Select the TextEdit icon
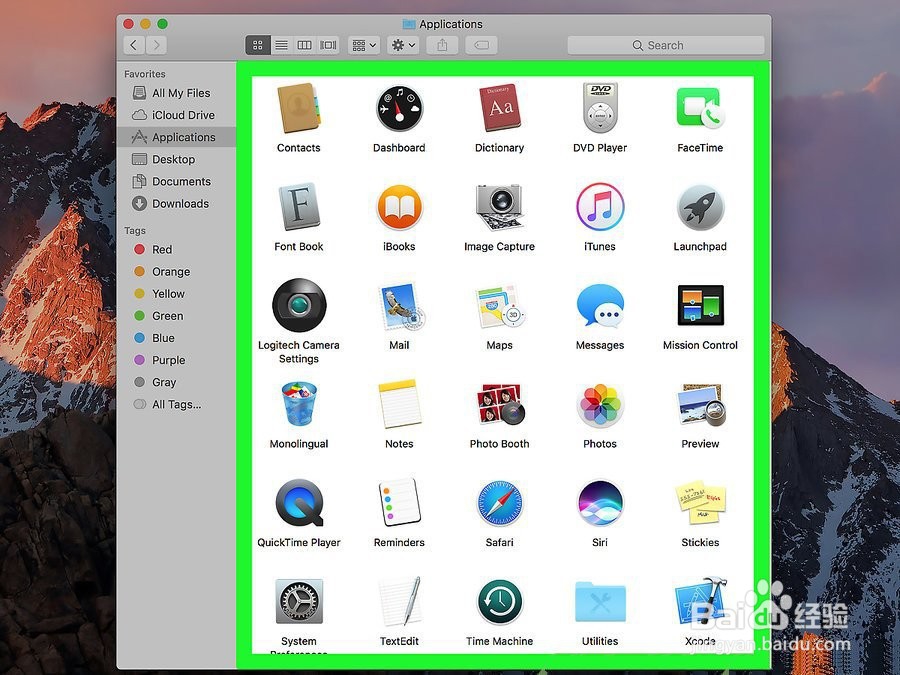This screenshot has width=900, height=675. [x=399, y=602]
